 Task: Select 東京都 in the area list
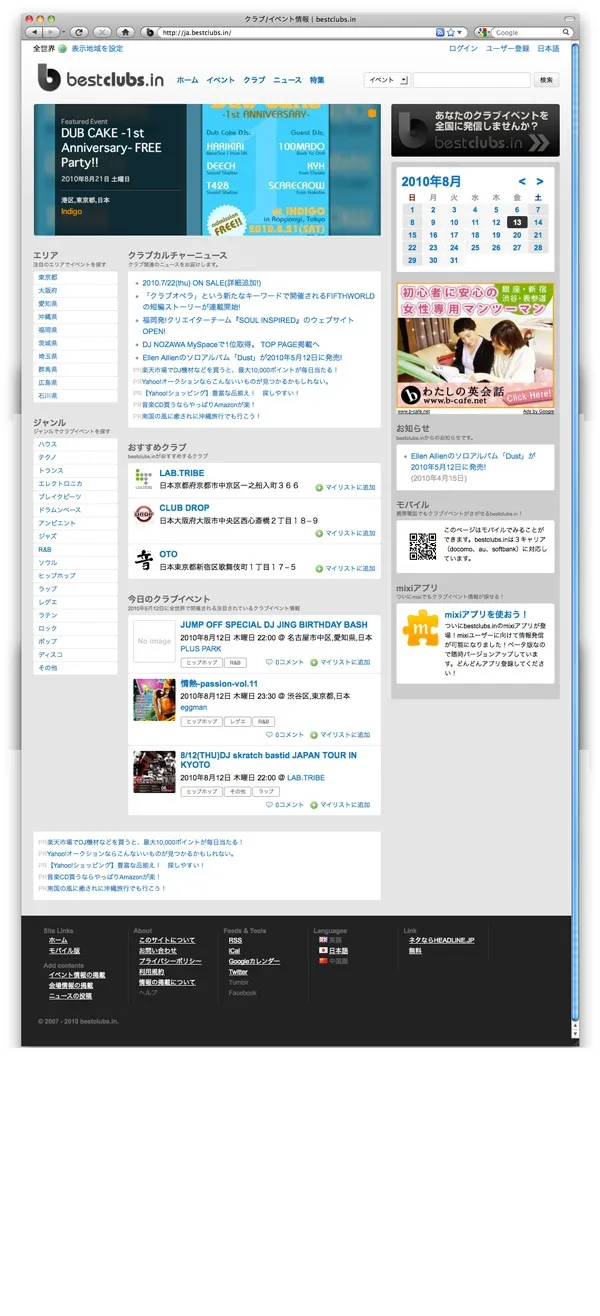(x=47, y=277)
